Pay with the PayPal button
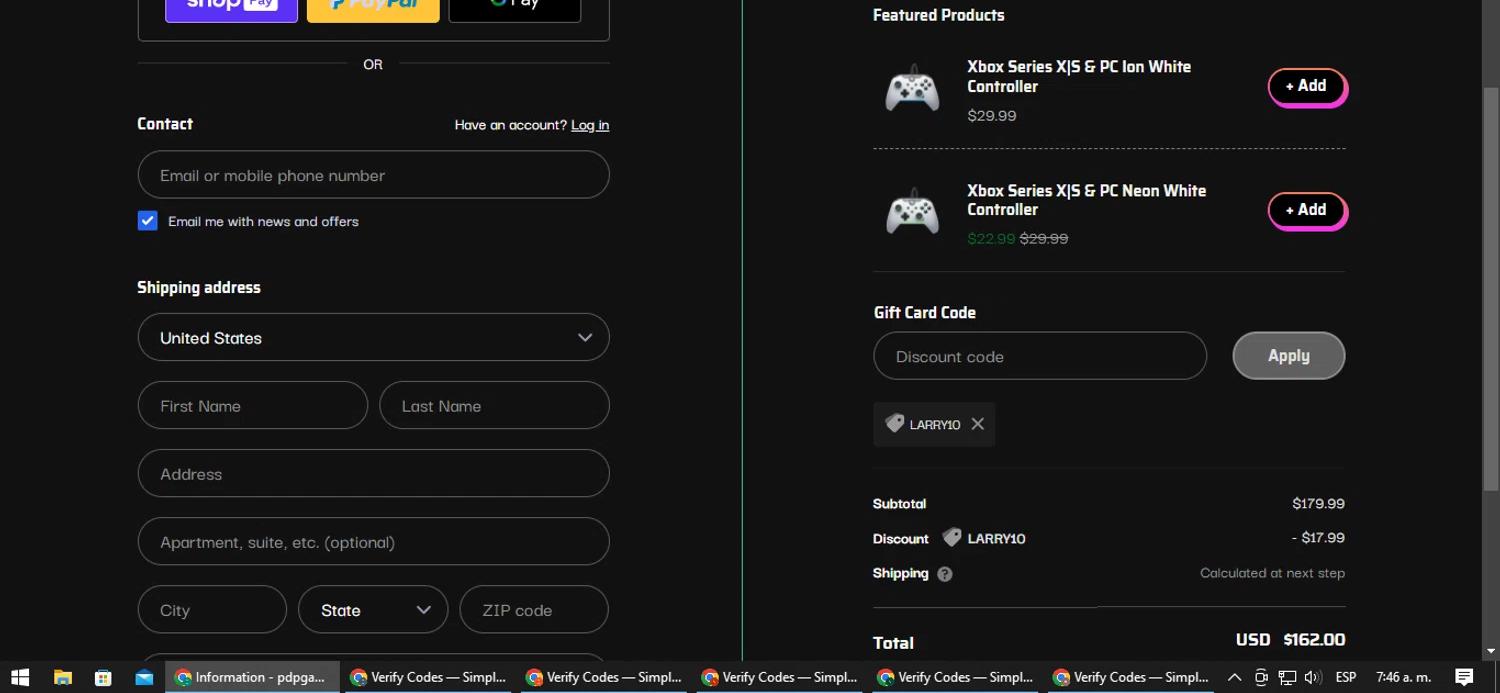The image size is (1500, 693). (x=373, y=8)
